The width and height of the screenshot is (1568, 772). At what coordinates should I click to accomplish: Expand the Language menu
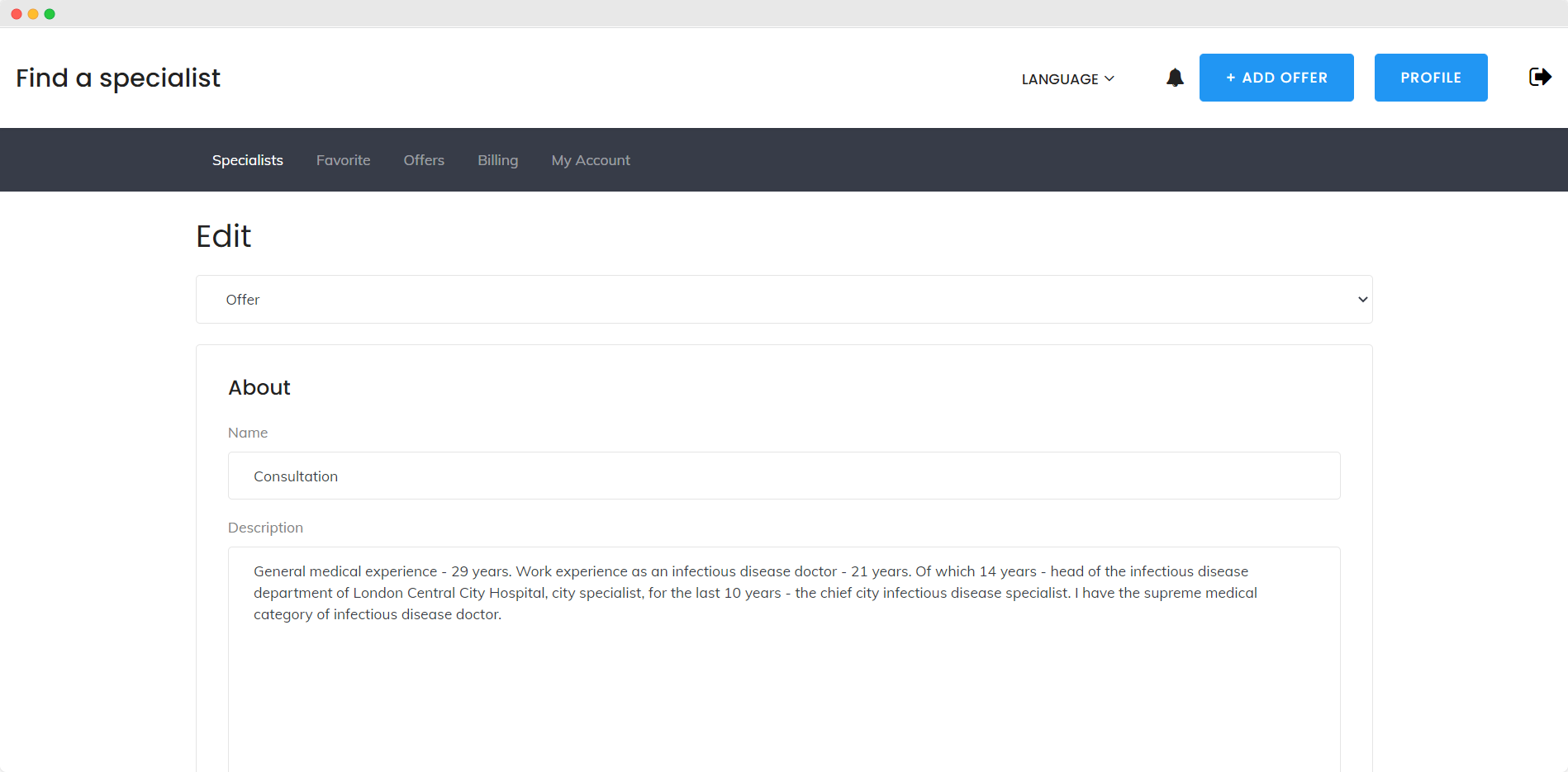1067,78
